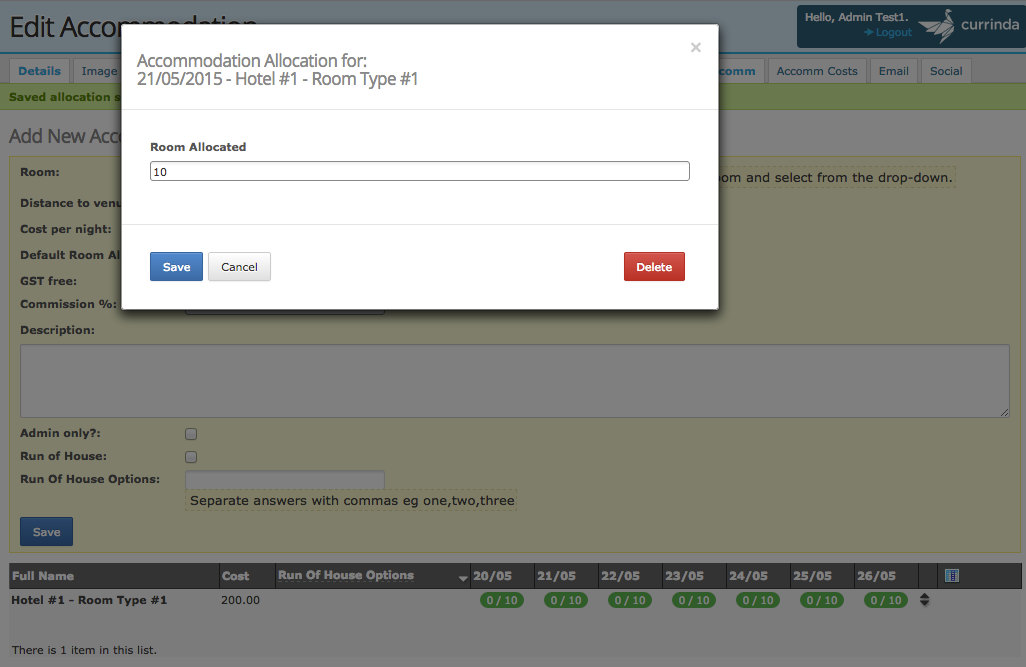Viewport: 1026px width, 667px height.
Task: Click the Room Allocated input field
Action: click(x=419, y=171)
